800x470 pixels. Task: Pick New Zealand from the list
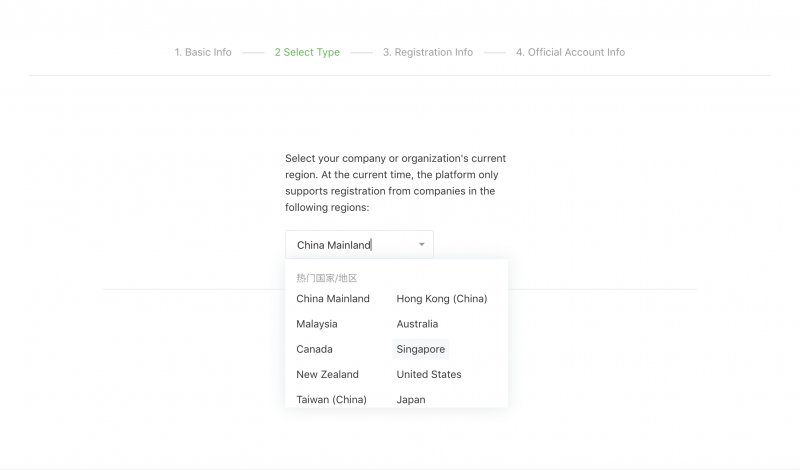pyautogui.click(x=328, y=374)
